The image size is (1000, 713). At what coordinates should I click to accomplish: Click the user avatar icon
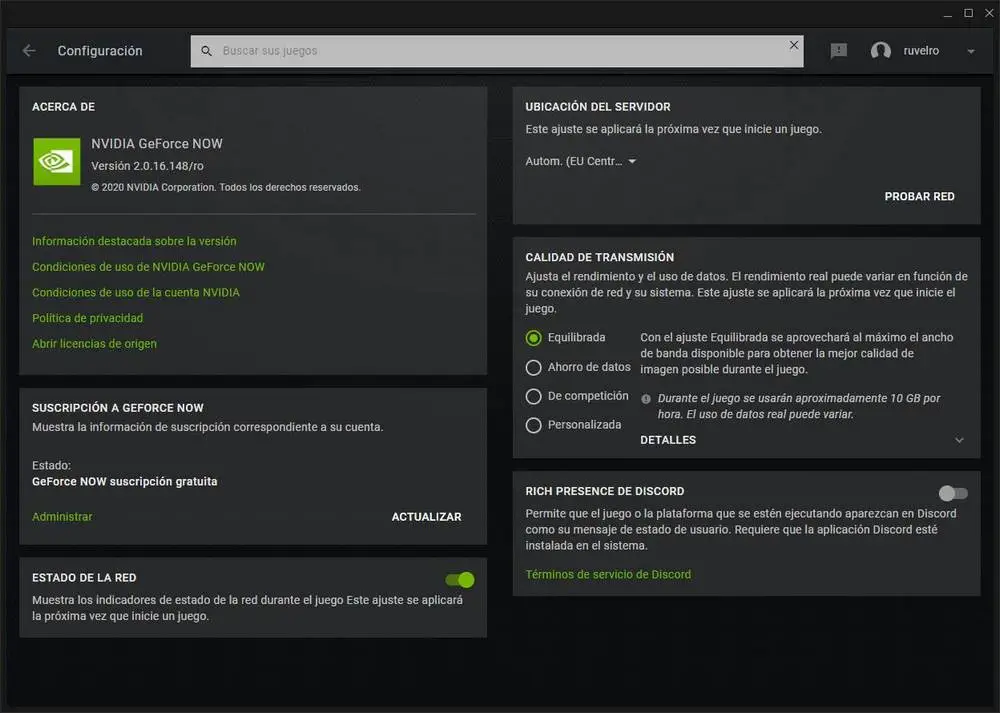click(881, 50)
